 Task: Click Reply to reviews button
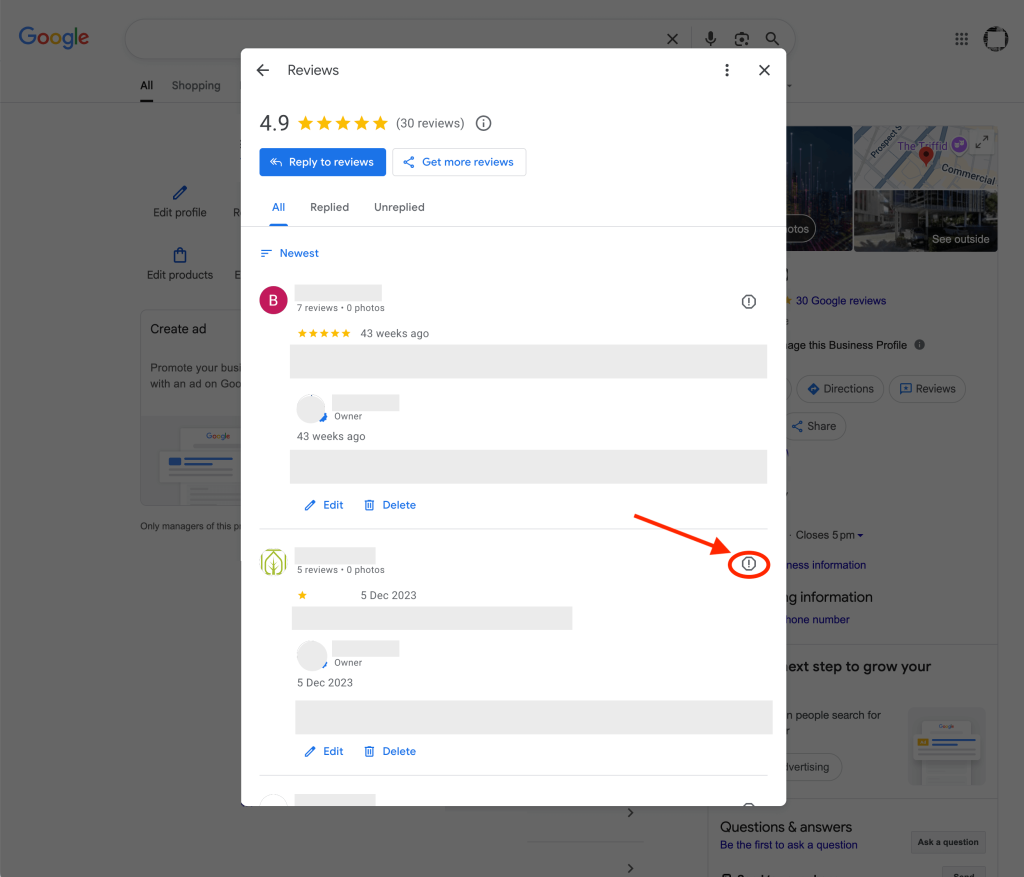click(321, 162)
